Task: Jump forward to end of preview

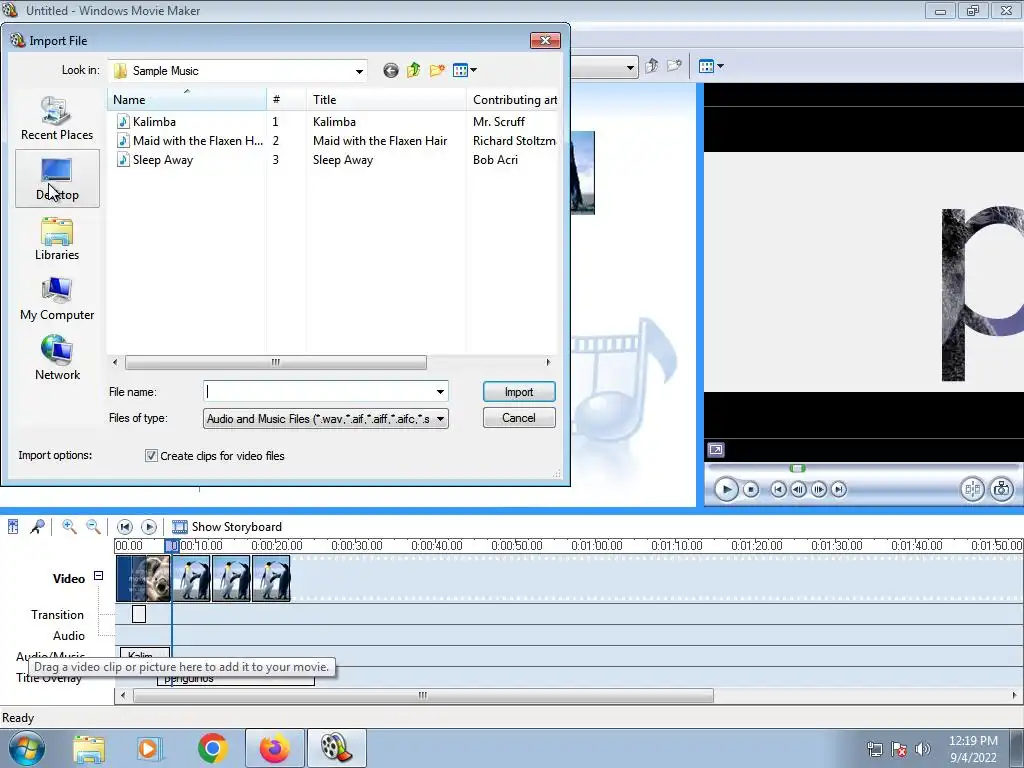Action: 839,489
